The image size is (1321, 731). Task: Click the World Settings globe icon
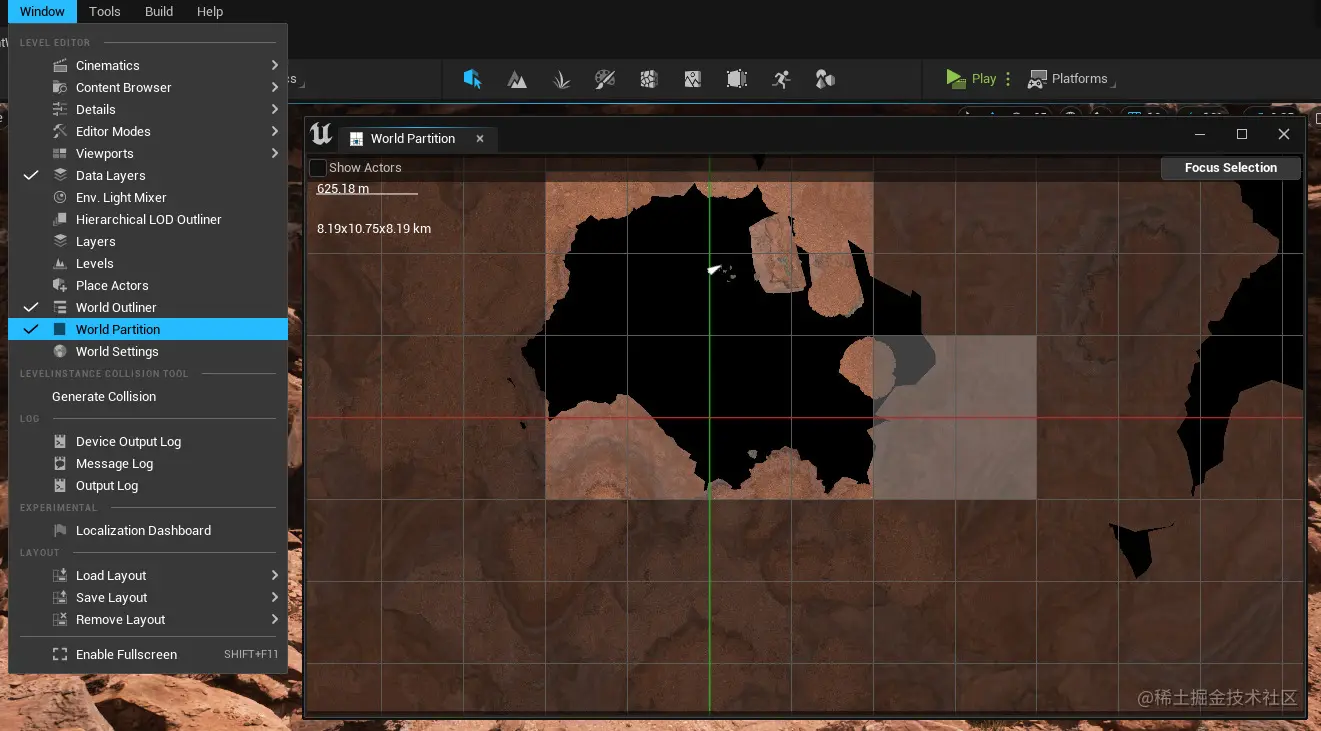60,351
